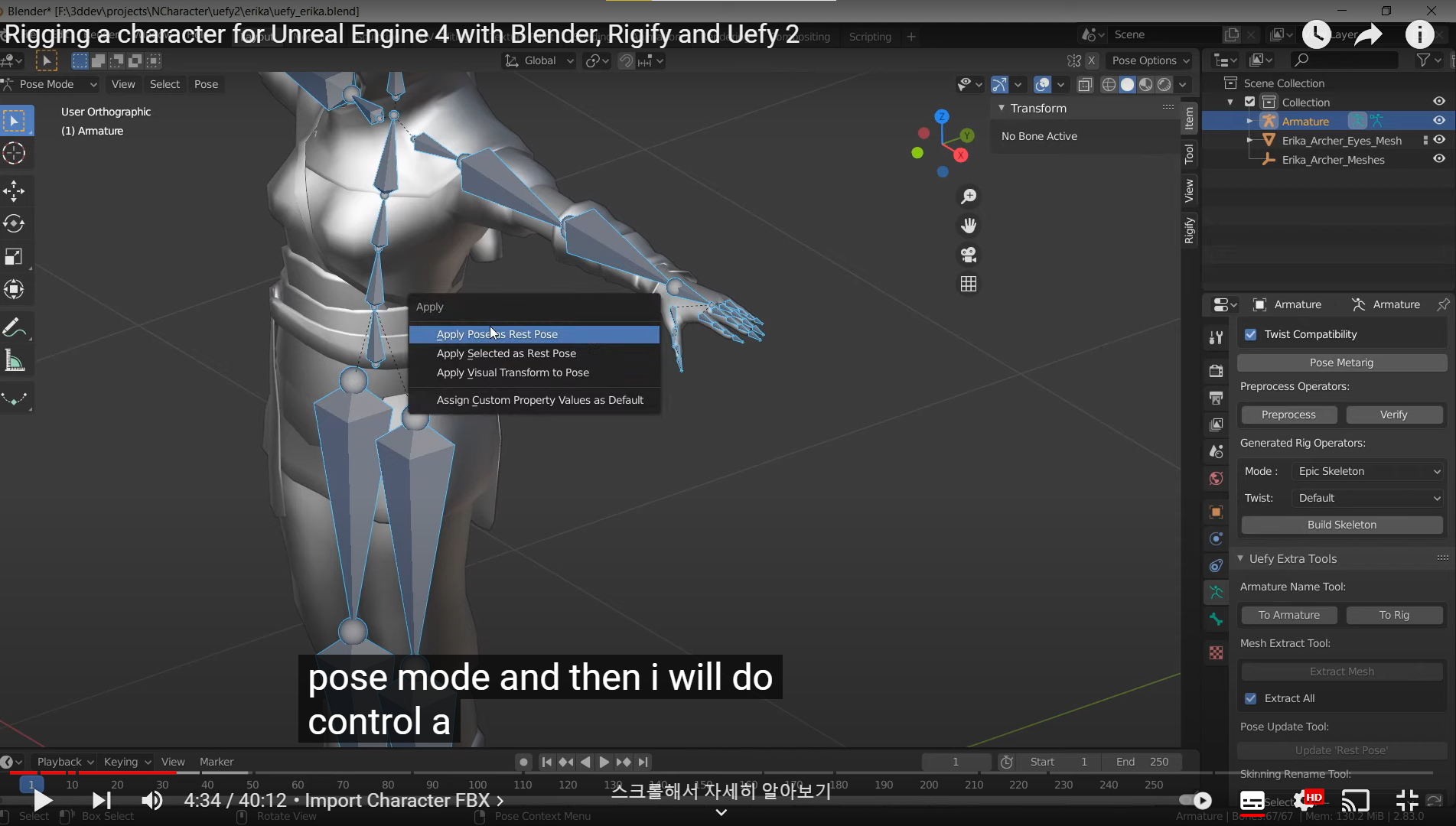Activate the 3D Cursor tool
1456x826 pixels.
[x=14, y=154]
